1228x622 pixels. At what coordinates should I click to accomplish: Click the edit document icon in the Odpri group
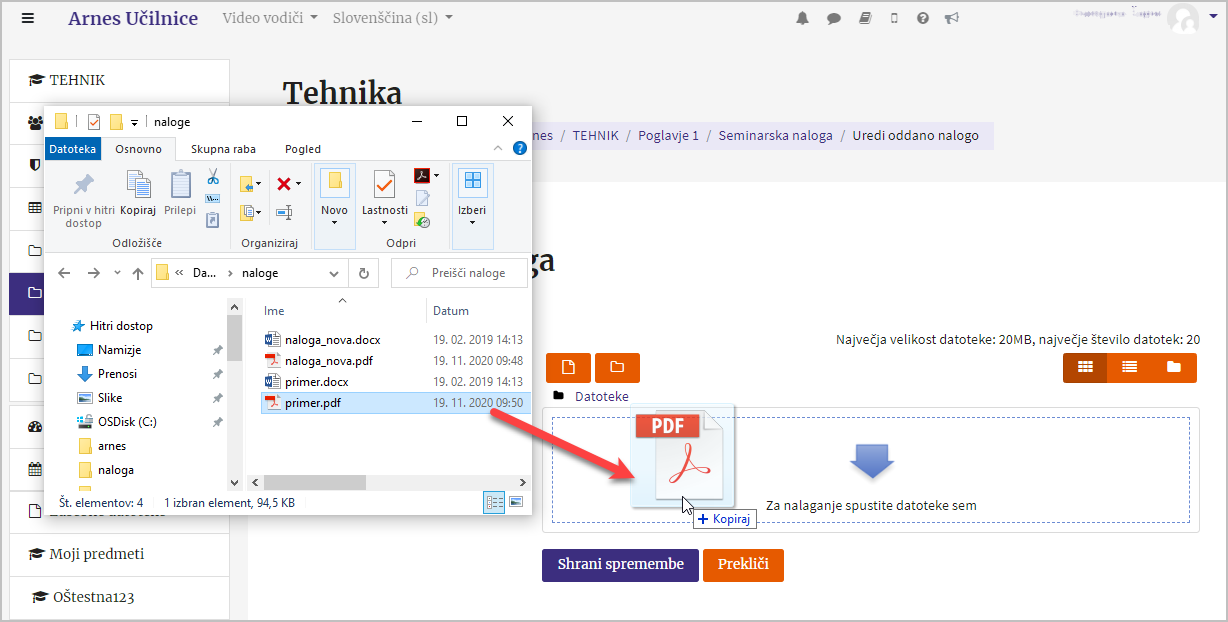pos(422,198)
